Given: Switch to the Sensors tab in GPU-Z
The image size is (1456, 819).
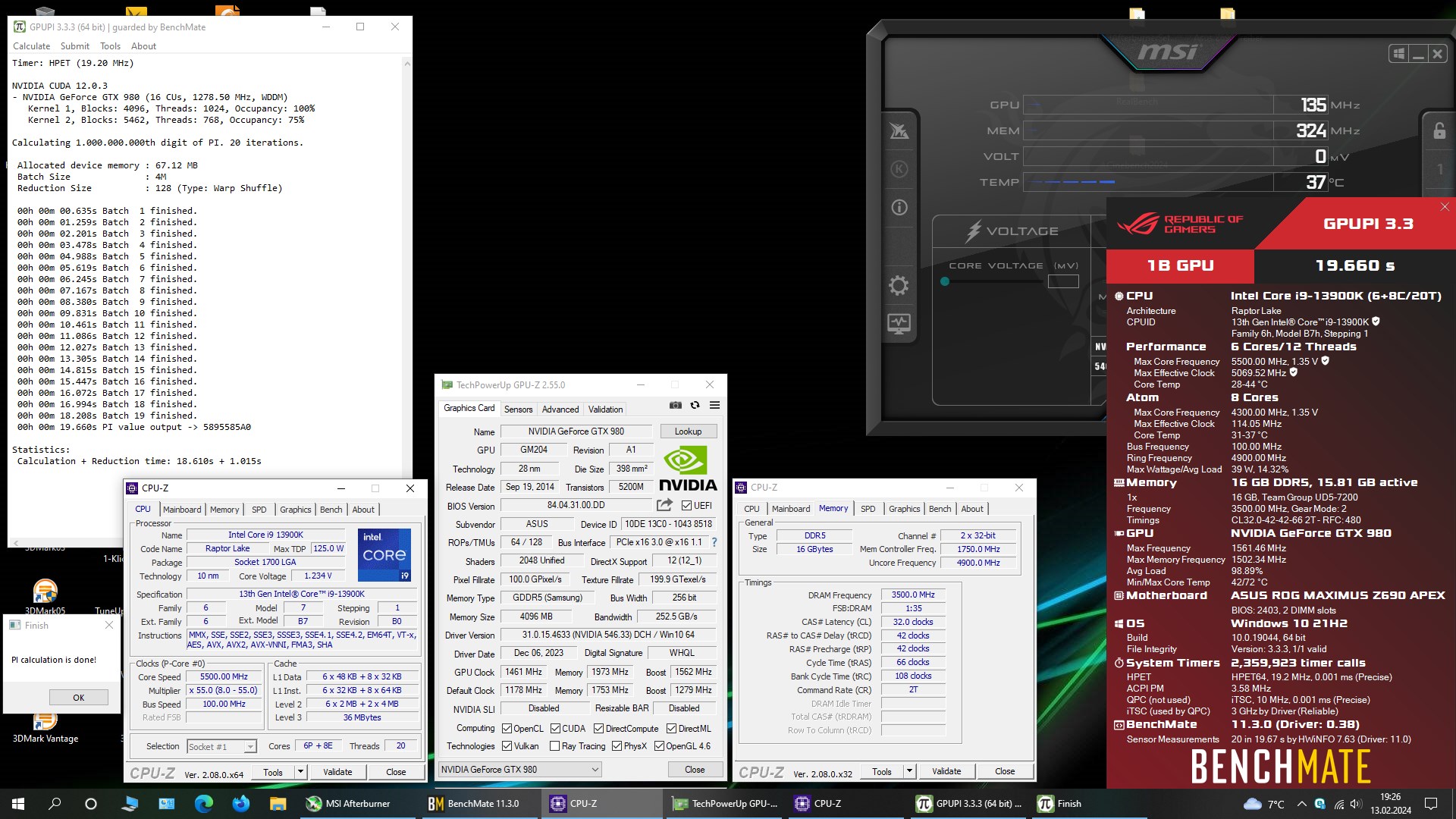Looking at the screenshot, I should point(519,409).
